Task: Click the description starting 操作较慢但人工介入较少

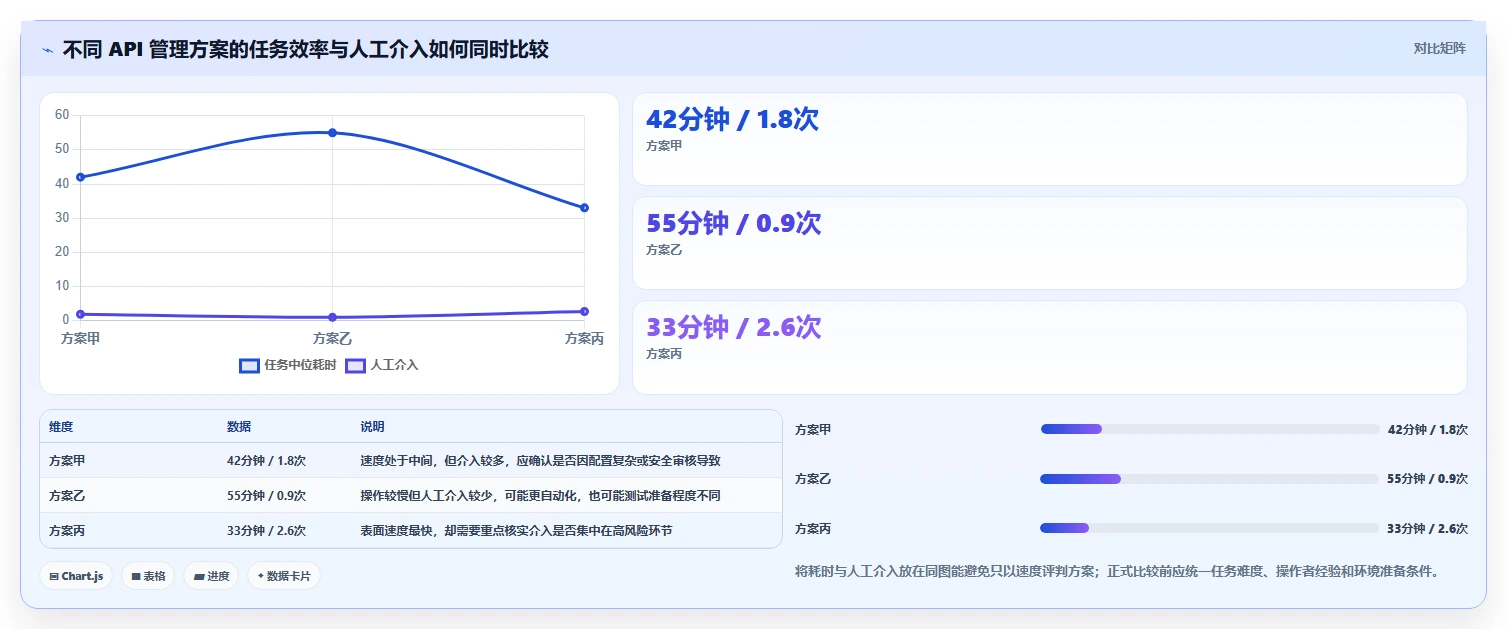Action: coord(540,496)
